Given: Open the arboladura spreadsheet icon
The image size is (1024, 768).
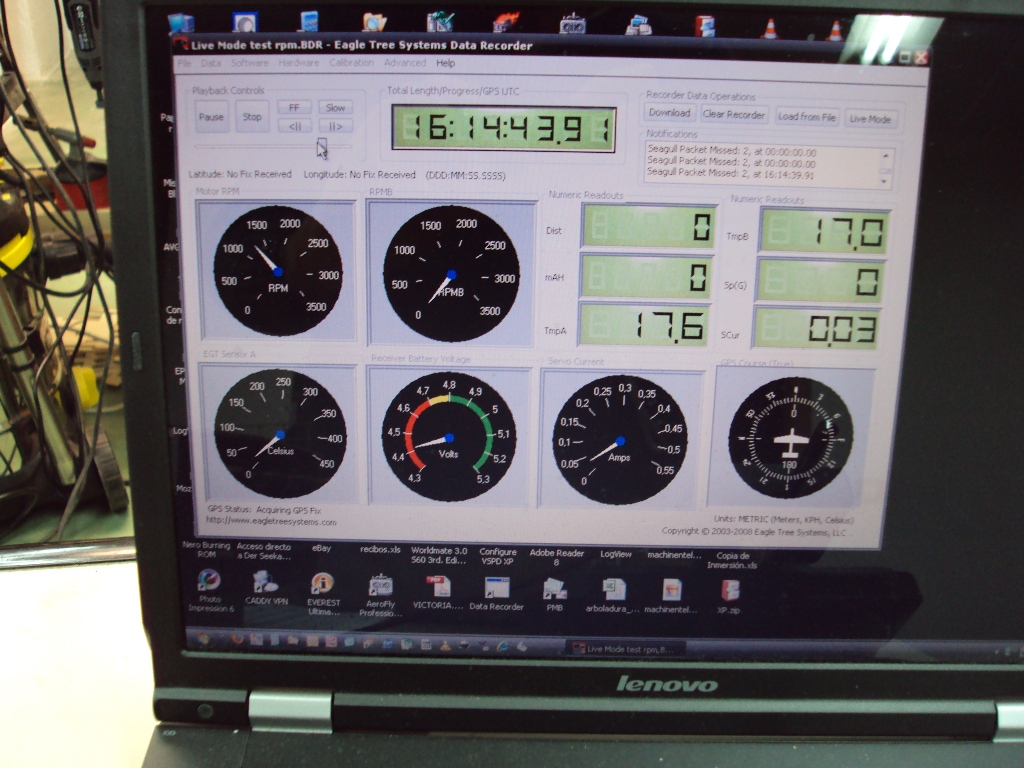Looking at the screenshot, I should tap(613, 591).
